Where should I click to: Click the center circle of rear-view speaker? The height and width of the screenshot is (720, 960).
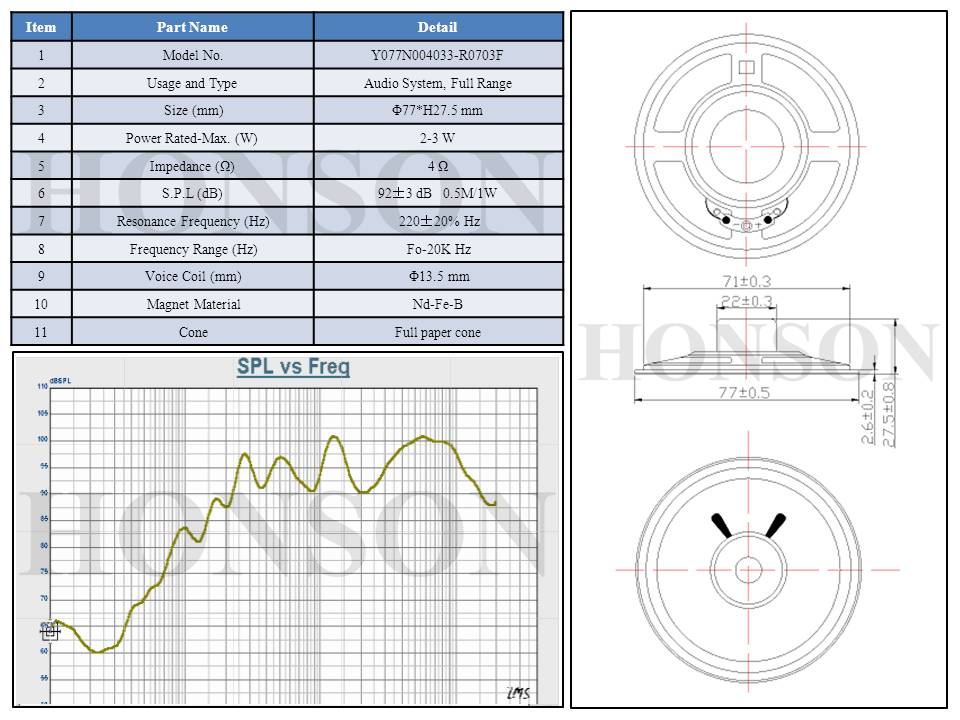[748, 570]
